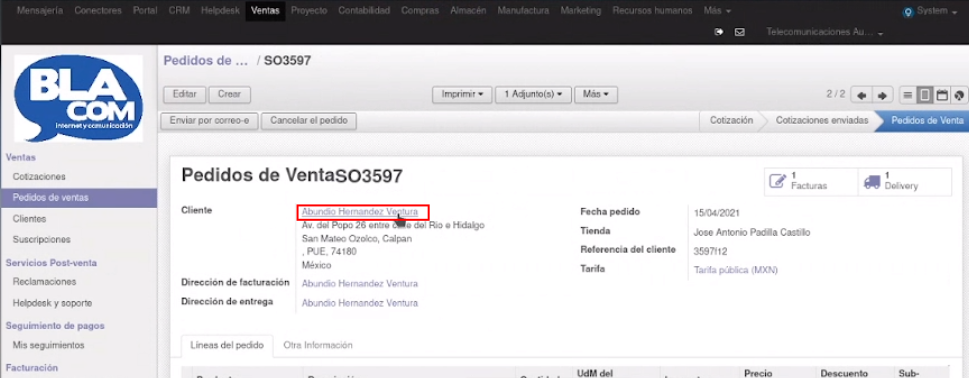Click the BLACOM company logo
The image size is (969, 378).
pos(78,98)
